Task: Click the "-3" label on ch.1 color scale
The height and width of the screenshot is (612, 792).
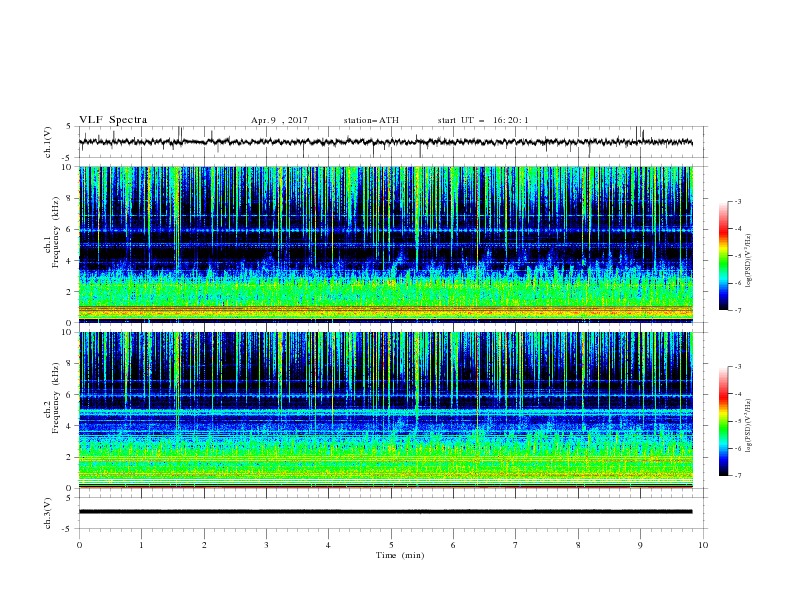Action: coord(737,201)
